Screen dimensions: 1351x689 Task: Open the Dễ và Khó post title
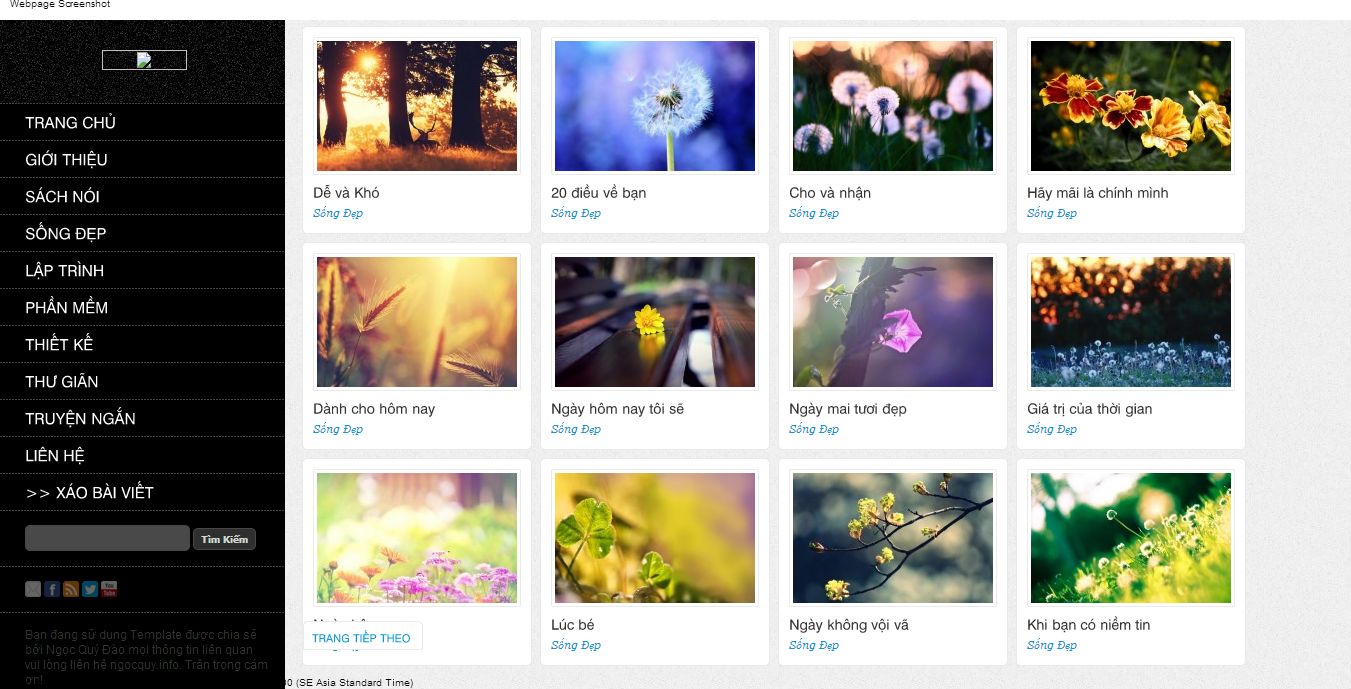(346, 193)
